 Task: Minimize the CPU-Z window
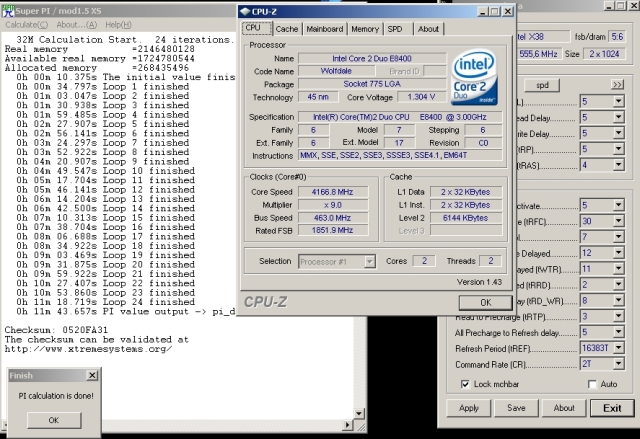tap(483, 11)
